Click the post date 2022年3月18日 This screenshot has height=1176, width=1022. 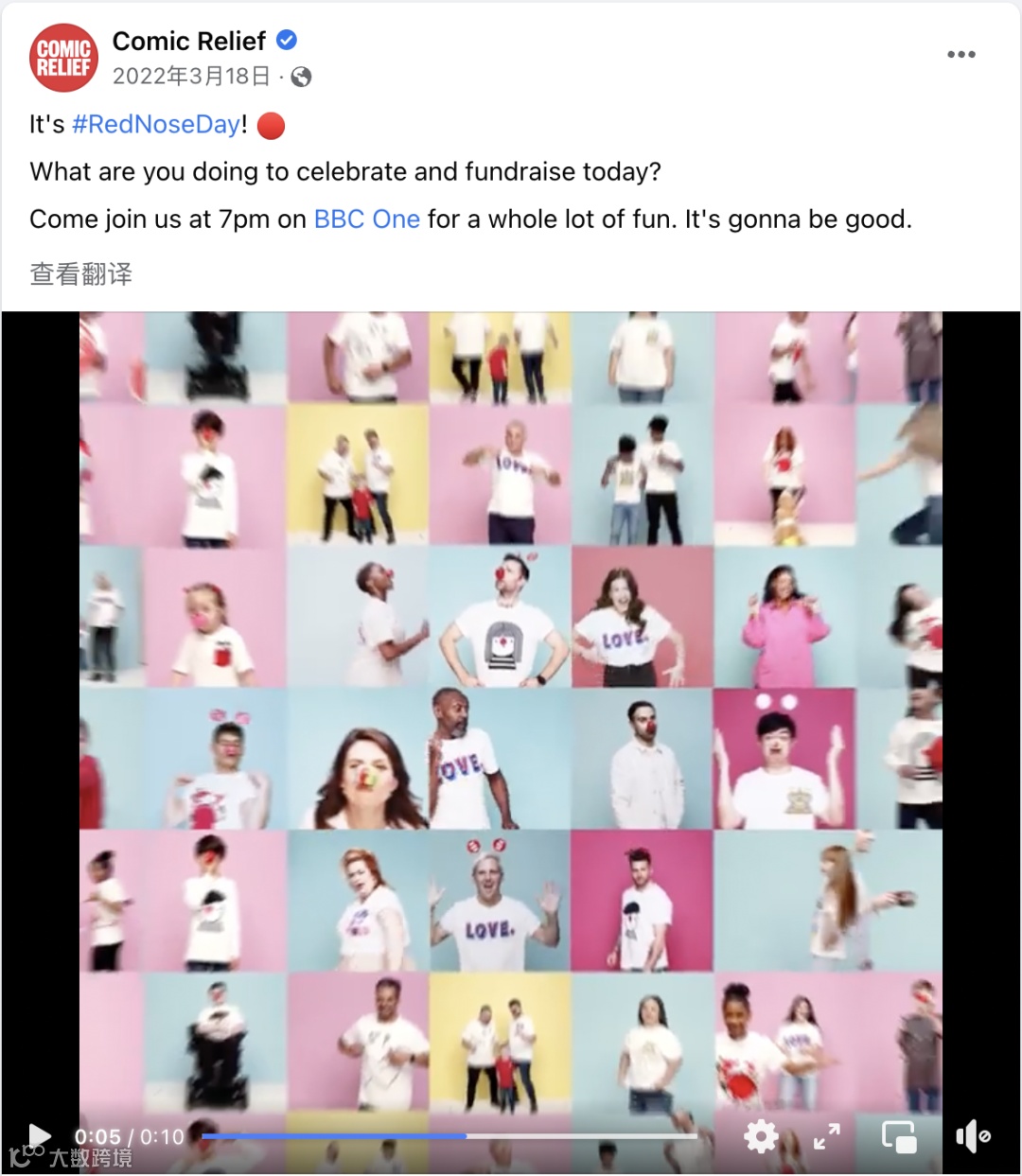[191, 77]
